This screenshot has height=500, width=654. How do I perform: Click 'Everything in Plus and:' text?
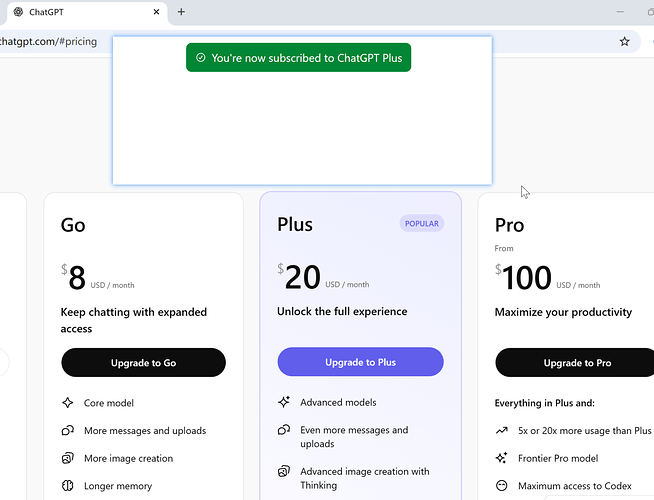pos(544,403)
